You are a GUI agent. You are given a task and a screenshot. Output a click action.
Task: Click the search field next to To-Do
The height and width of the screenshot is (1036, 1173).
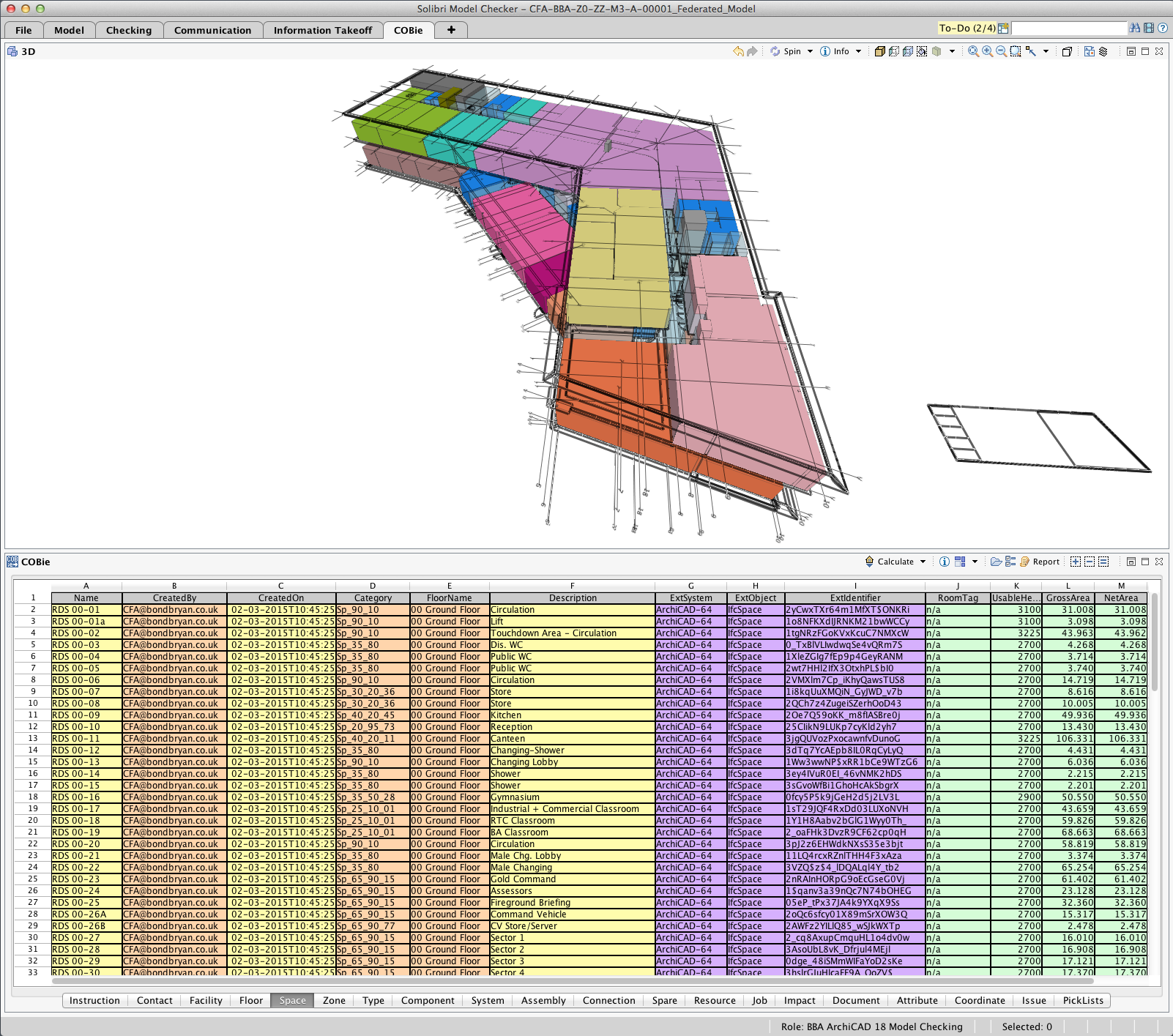[1065, 28]
